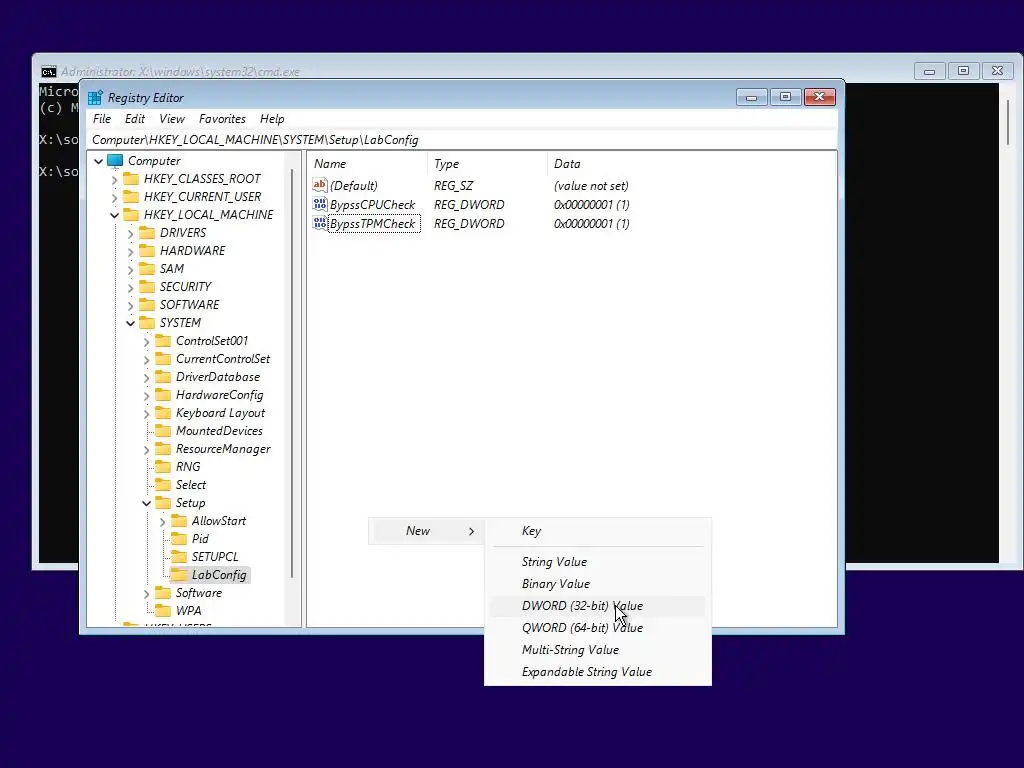Choose String Value from submenu
Image resolution: width=1024 pixels, height=768 pixels.
tap(598, 562)
